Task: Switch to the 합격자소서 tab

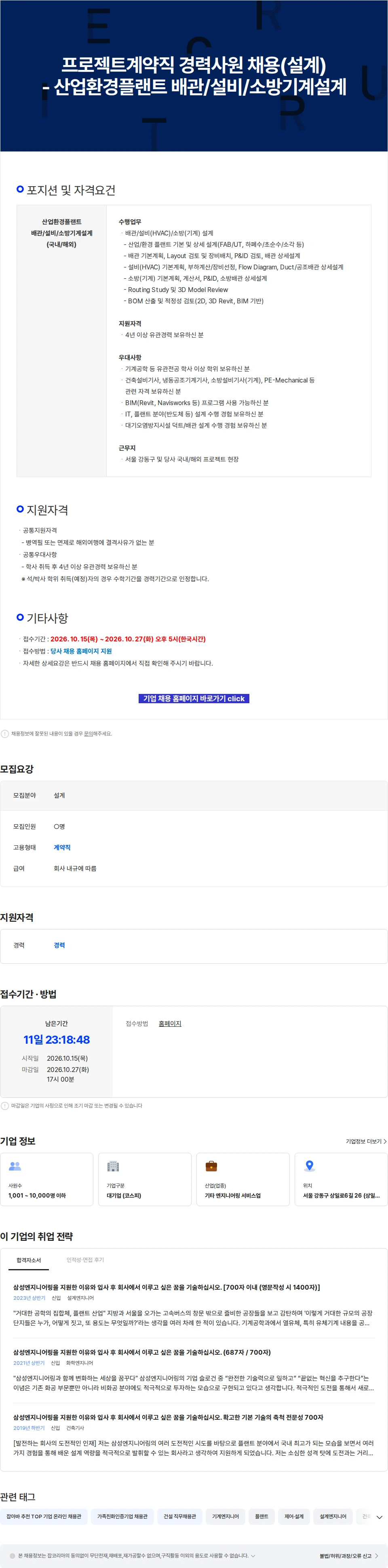Action: click(x=29, y=1260)
